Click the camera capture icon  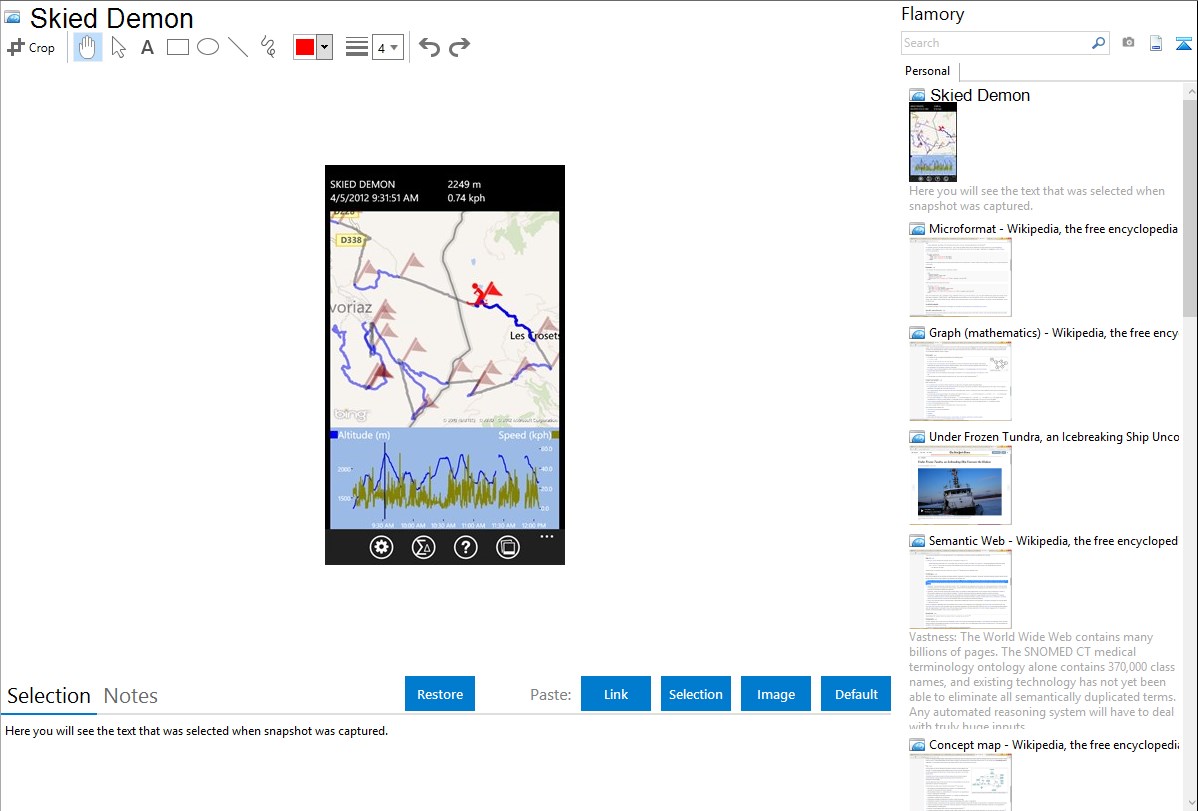pos(1128,43)
